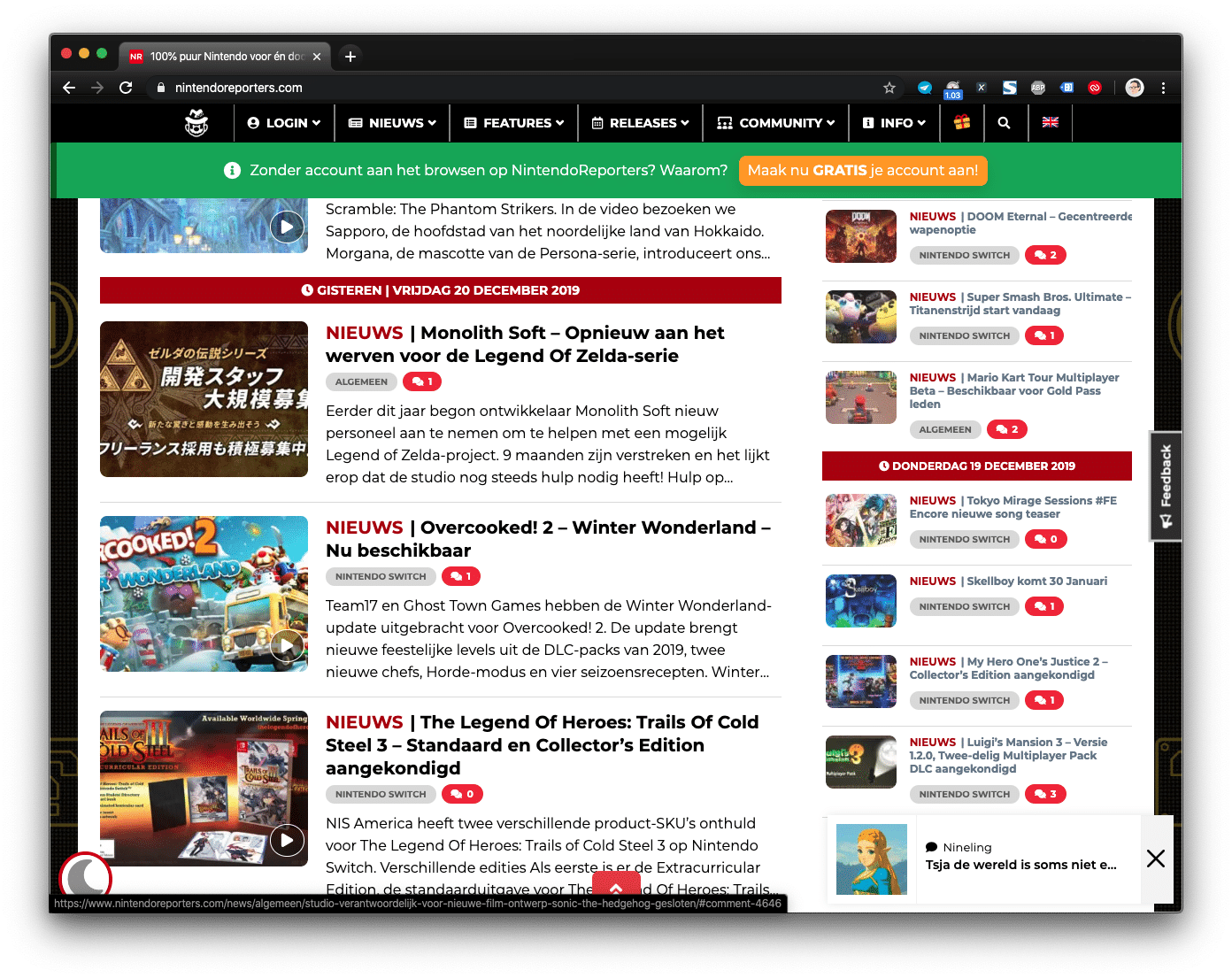
Task: Open comments badge on Monolith Soft article
Action: [x=422, y=381]
